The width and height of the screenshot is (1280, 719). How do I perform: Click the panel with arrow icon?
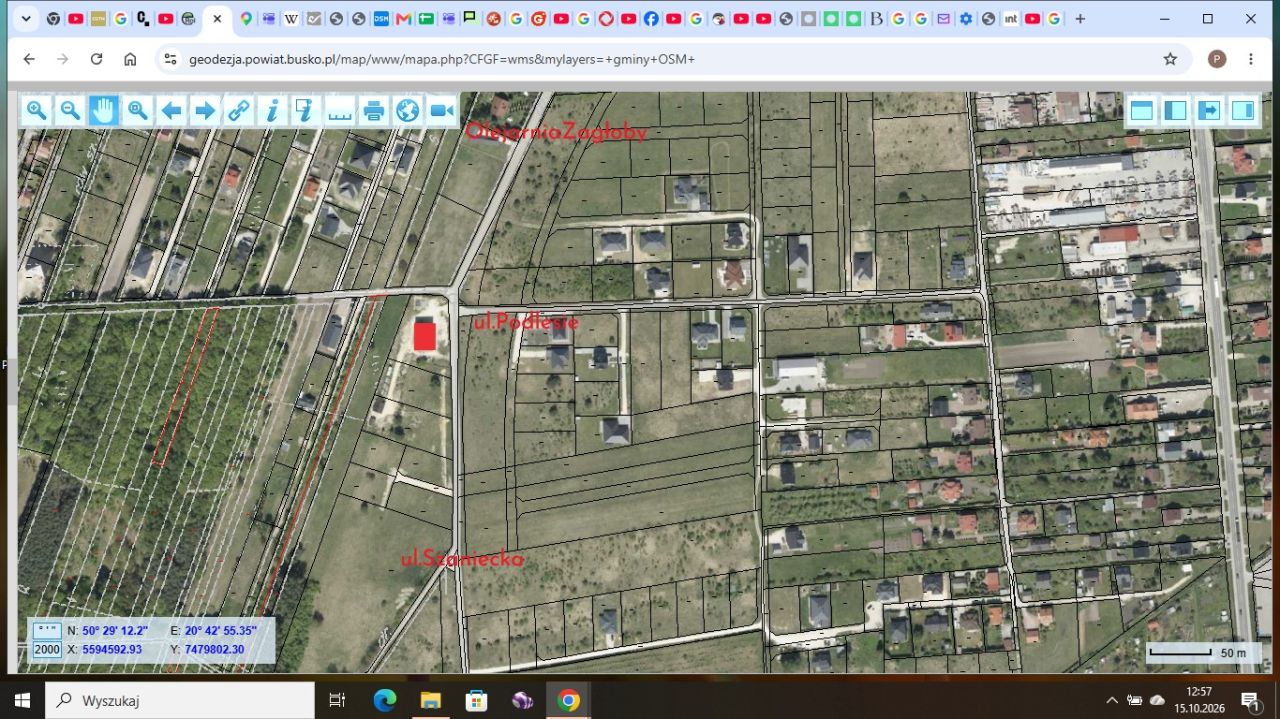pos(1209,110)
